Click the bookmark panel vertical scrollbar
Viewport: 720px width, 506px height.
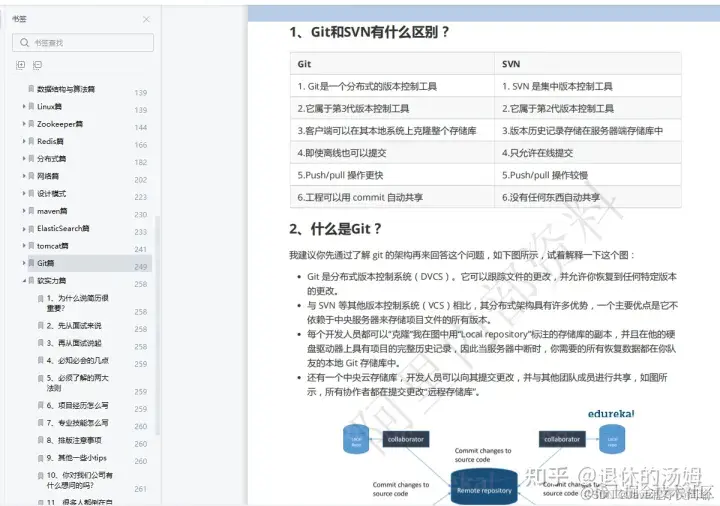[x=158, y=325]
